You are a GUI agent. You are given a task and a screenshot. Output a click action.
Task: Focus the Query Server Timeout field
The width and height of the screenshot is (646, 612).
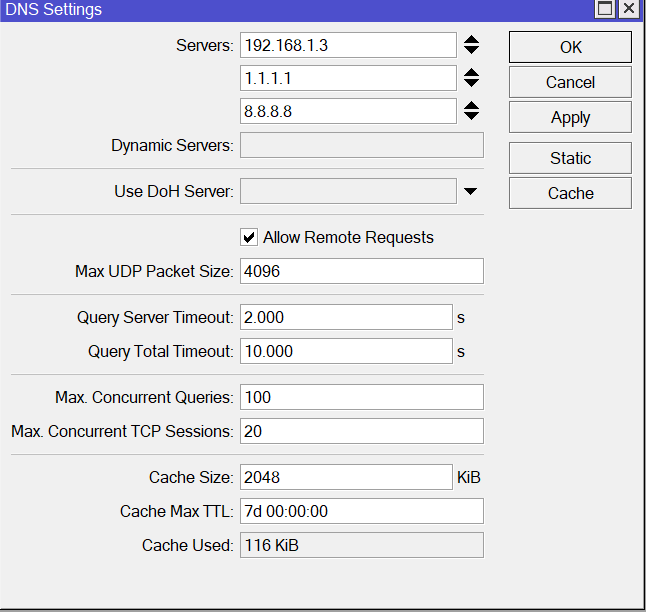pyautogui.click(x=346, y=317)
